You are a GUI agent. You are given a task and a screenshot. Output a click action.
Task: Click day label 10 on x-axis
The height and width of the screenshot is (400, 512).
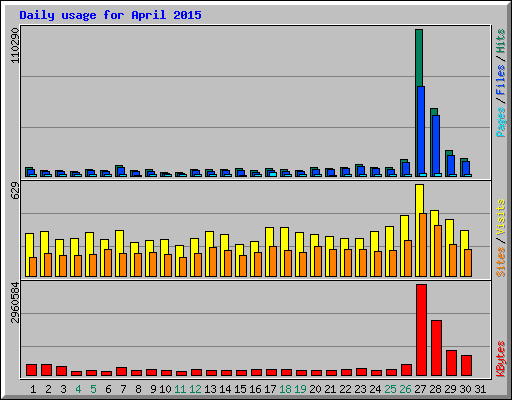165,389
